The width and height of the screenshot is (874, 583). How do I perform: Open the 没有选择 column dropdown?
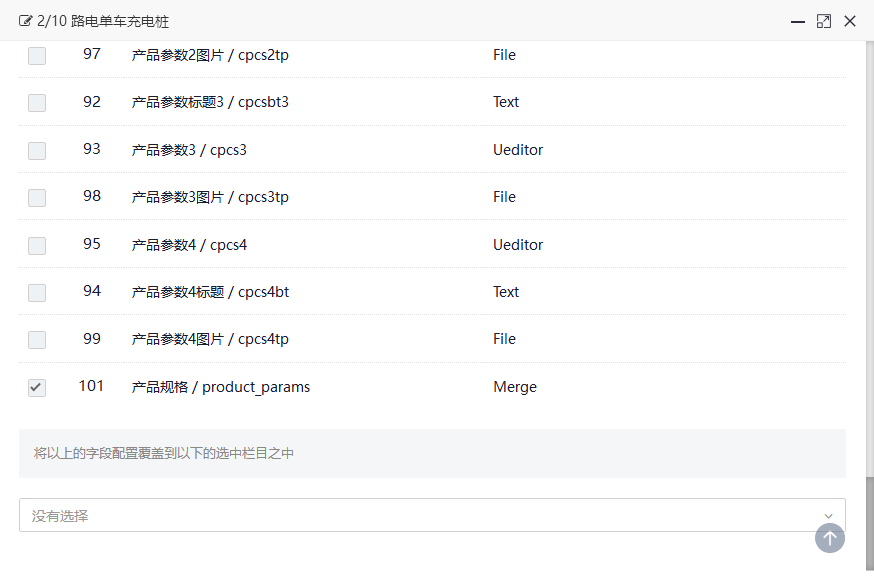420,515
